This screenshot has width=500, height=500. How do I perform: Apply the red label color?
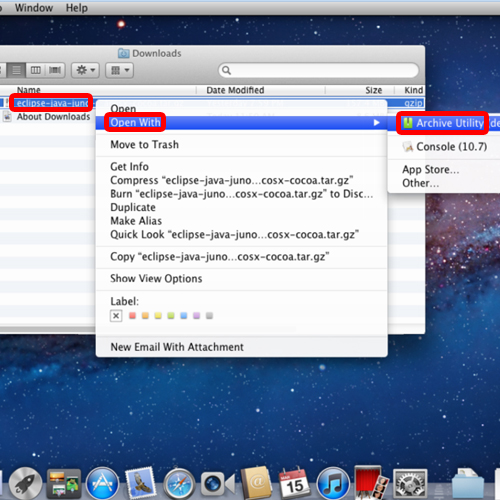[132, 315]
